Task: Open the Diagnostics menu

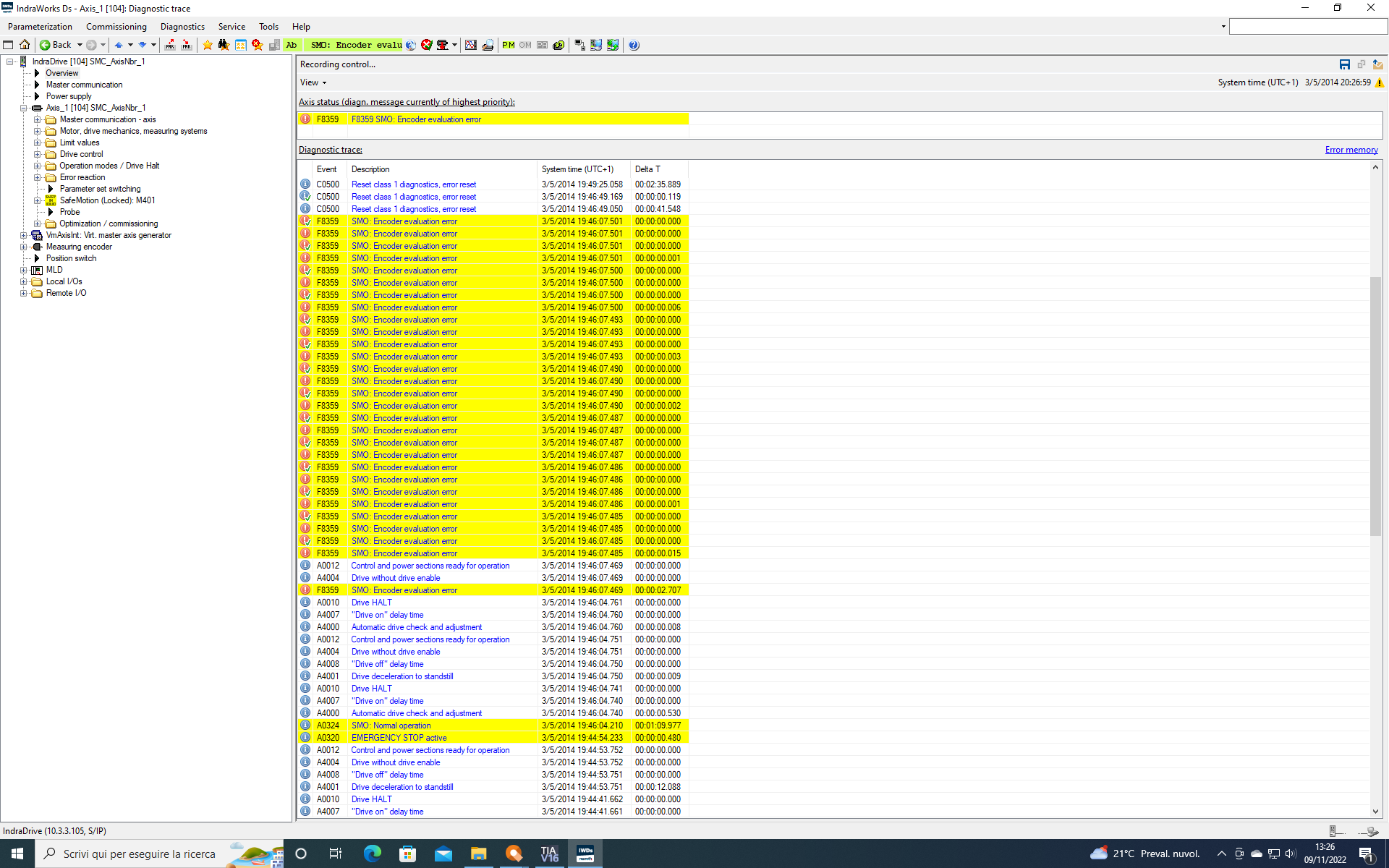Action: [182, 27]
